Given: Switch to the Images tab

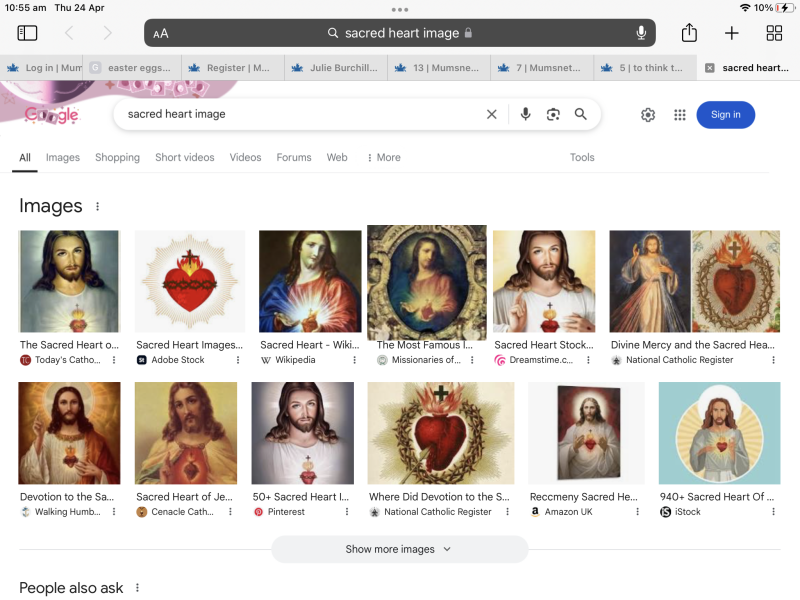Looking at the screenshot, I should pos(63,158).
